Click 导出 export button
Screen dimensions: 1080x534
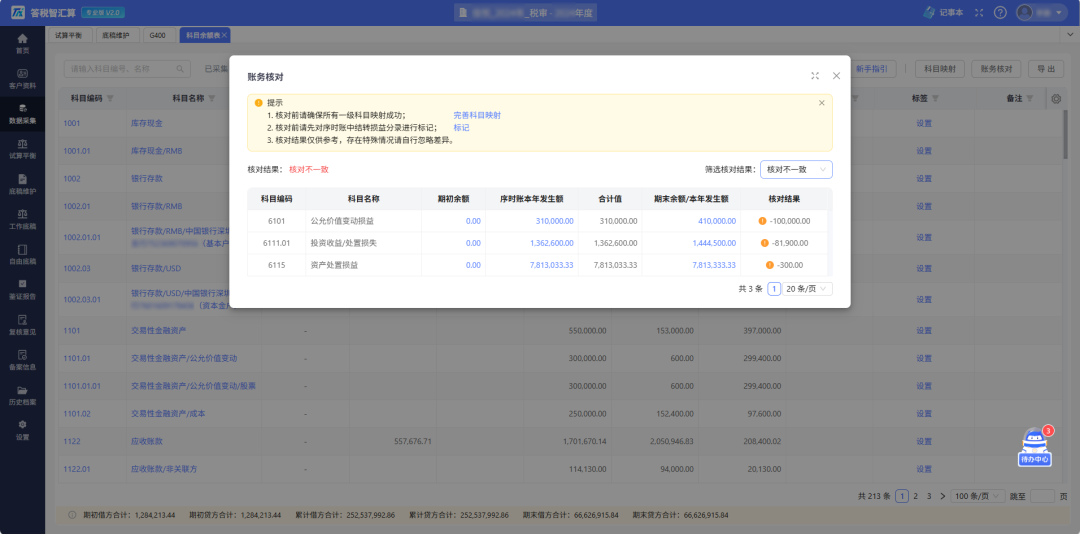[x=1046, y=69]
